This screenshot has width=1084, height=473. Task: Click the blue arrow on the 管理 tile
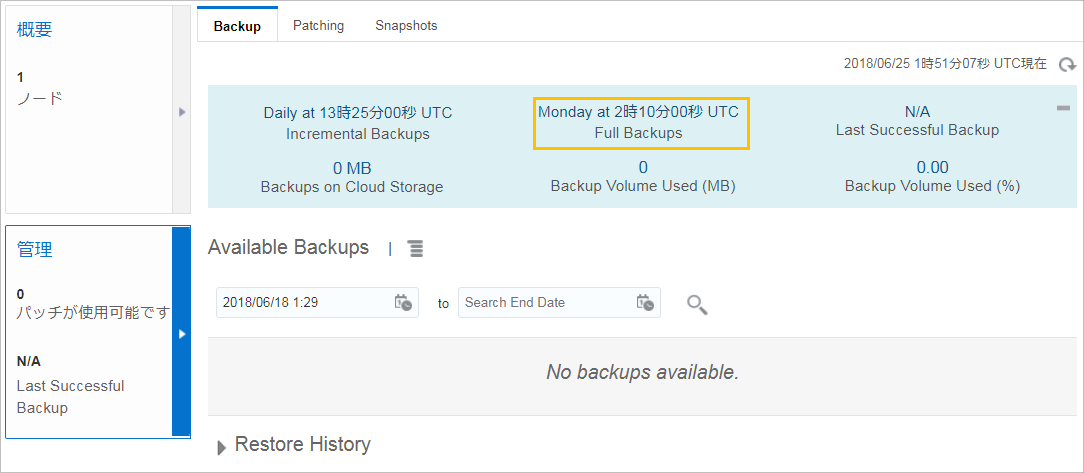182,333
